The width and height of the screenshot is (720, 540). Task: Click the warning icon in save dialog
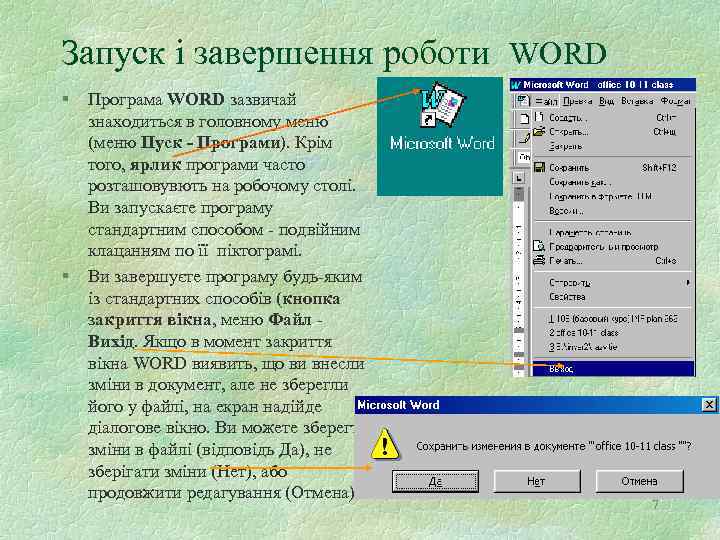pyautogui.click(x=385, y=444)
